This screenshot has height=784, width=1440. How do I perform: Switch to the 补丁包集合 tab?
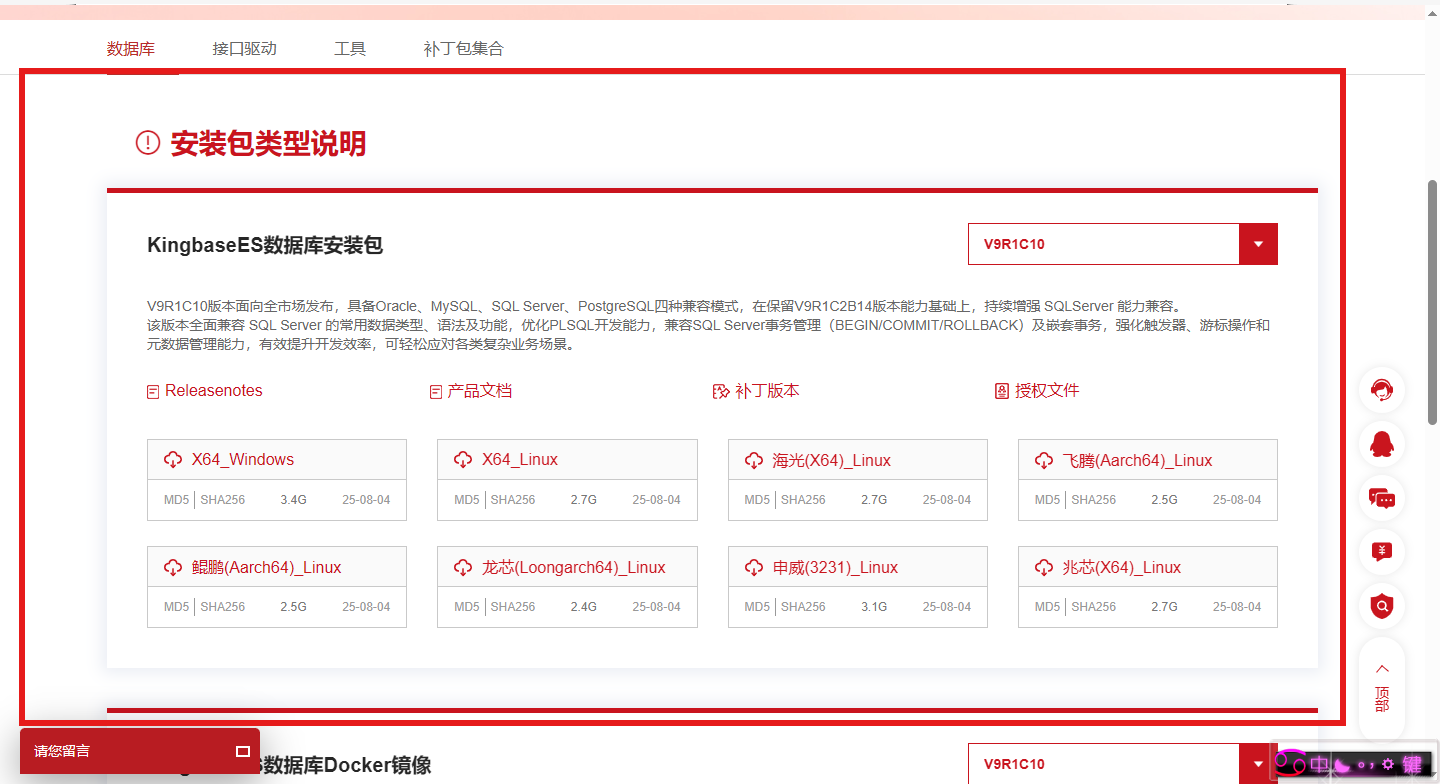464,48
